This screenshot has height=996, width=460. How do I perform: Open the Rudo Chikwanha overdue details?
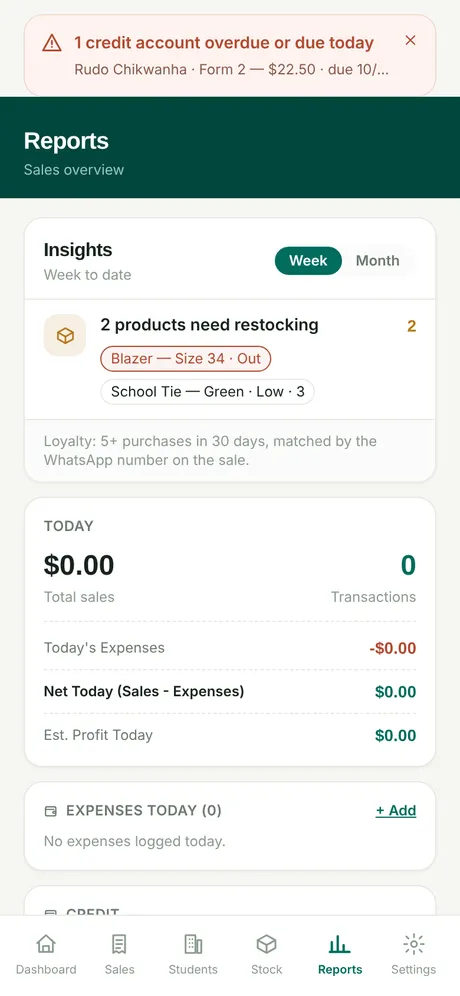tap(231, 69)
